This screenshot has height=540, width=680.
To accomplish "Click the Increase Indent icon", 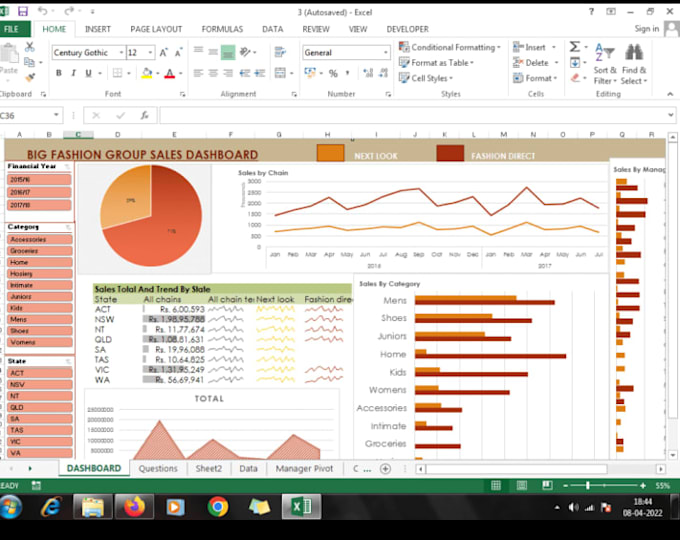I will click(x=259, y=73).
